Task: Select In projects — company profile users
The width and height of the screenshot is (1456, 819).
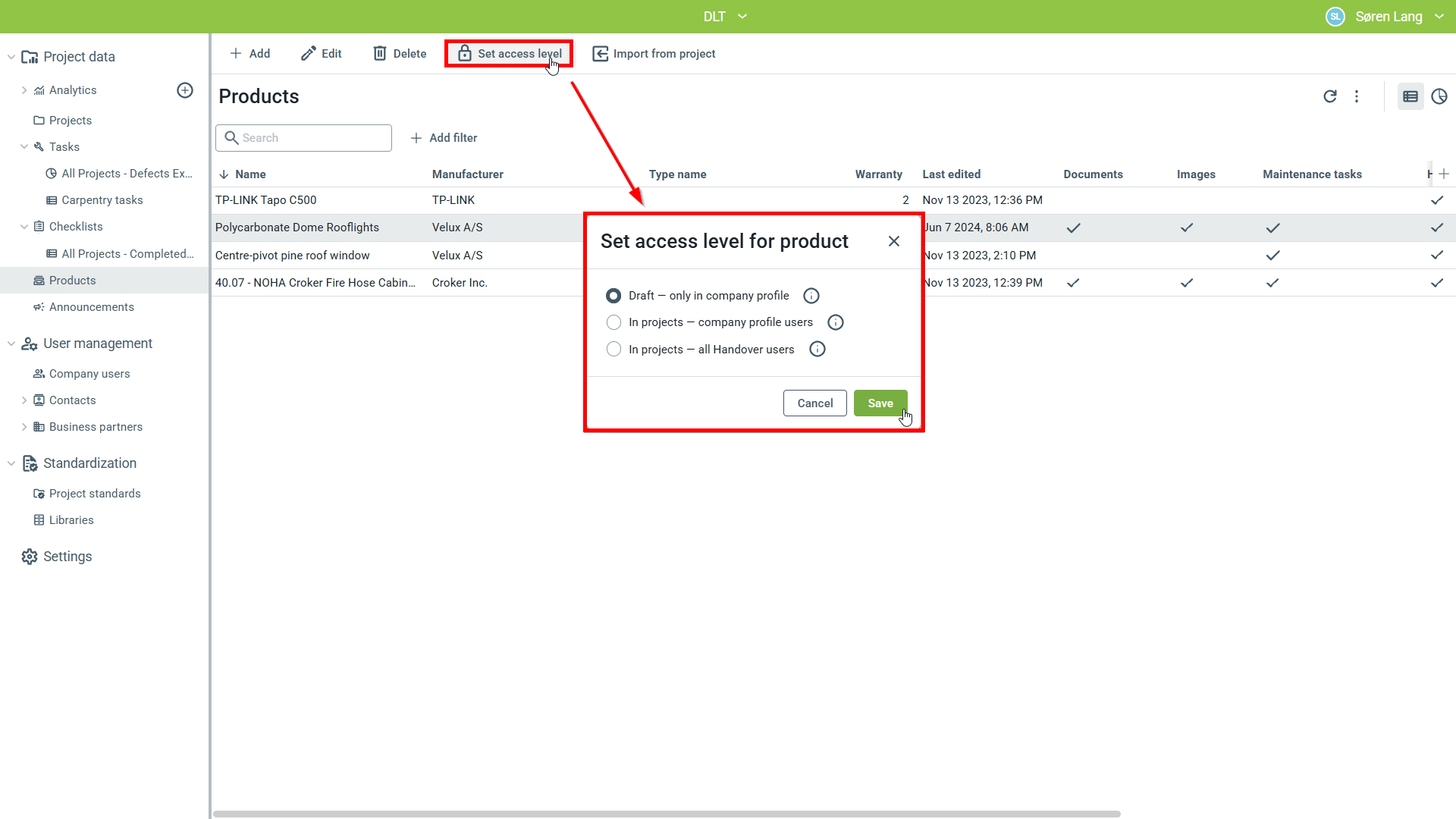Action: pyautogui.click(x=613, y=322)
